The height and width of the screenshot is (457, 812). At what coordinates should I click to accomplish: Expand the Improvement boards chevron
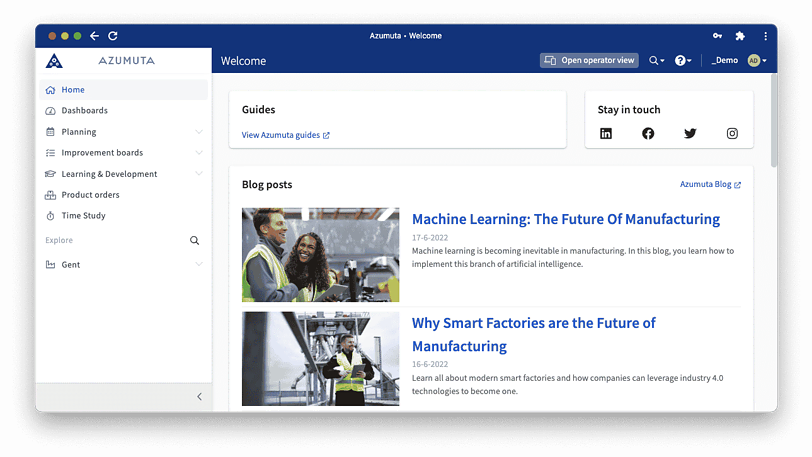coord(199,152)
